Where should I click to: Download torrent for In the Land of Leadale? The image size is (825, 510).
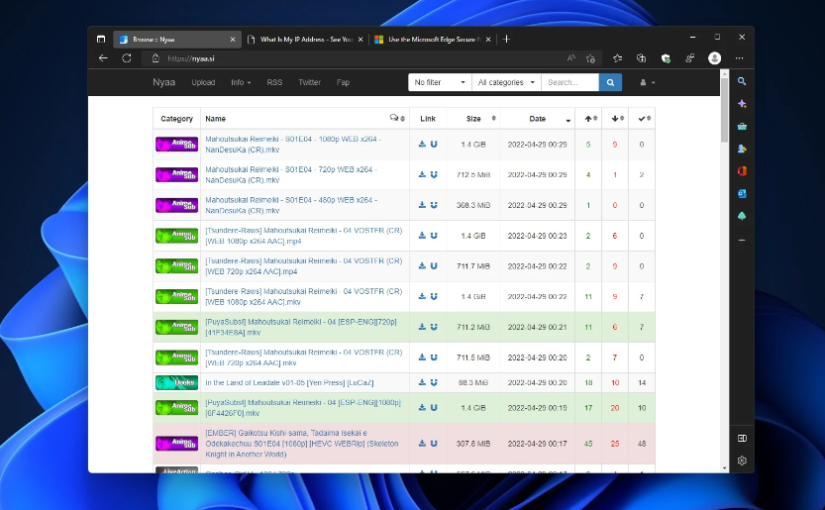(x=422, y=383)
